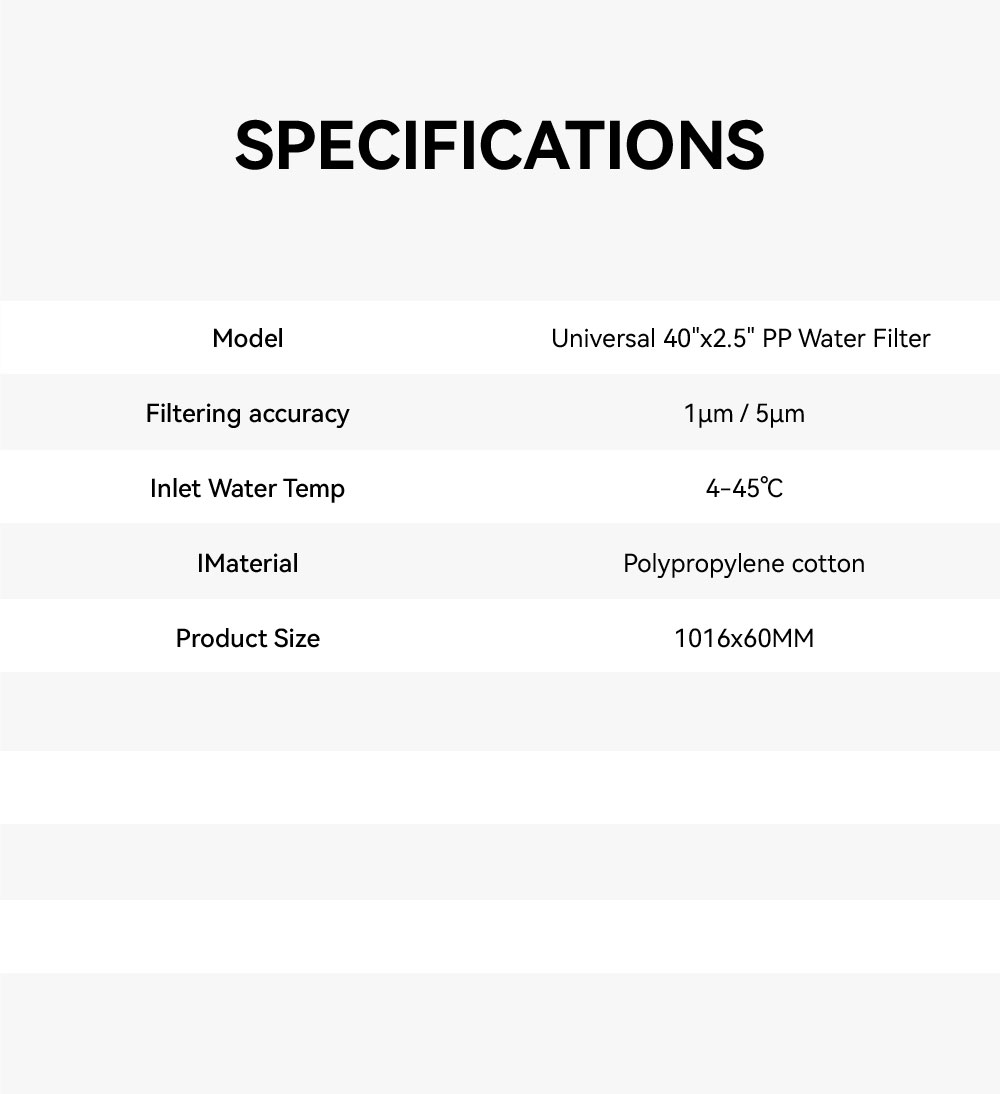Screen dimensions: 1000x1094
Task: Select the PP Water Filter text
Action: click(846, 339)
